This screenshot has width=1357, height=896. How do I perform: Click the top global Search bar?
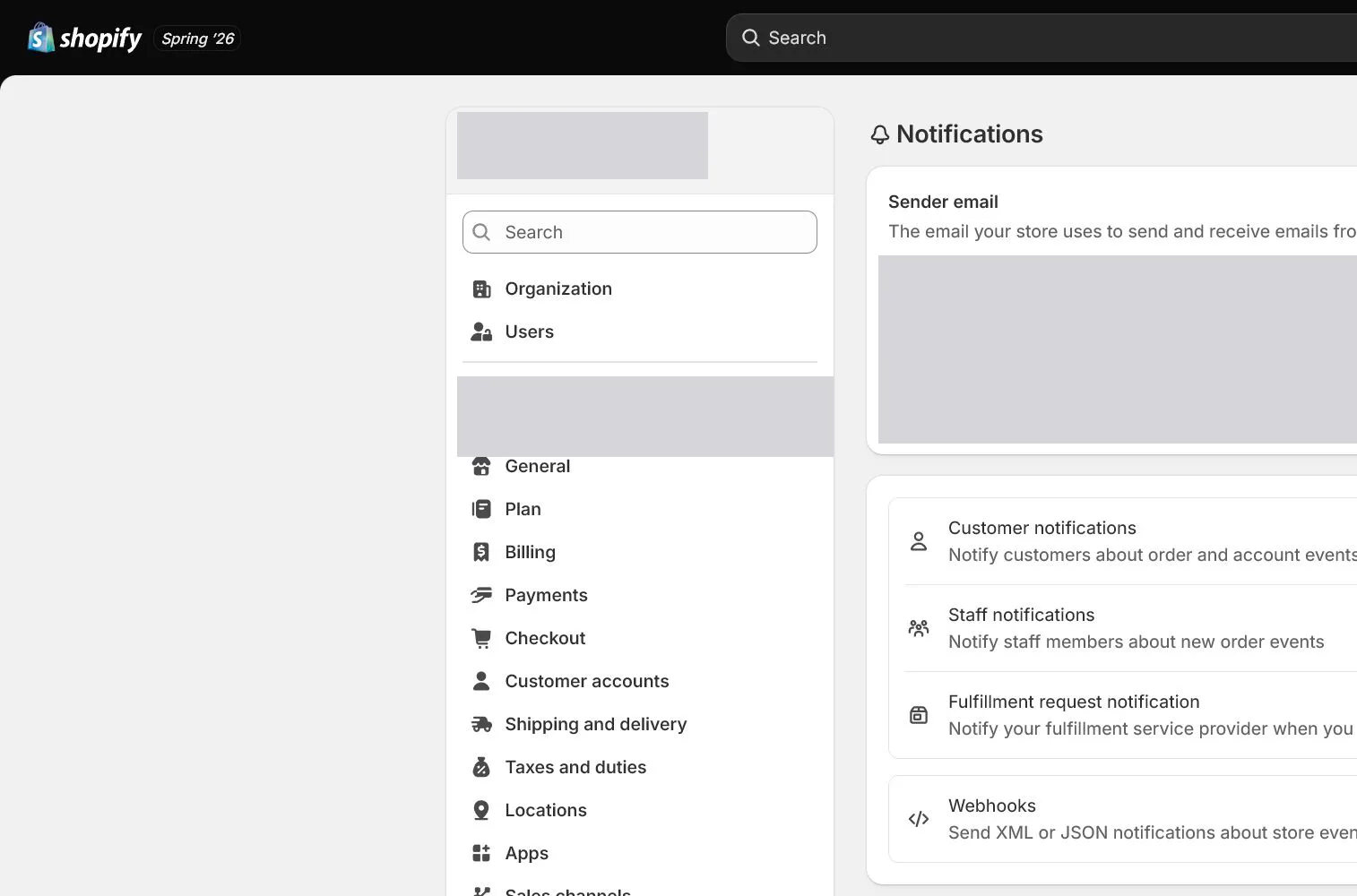1042,38
